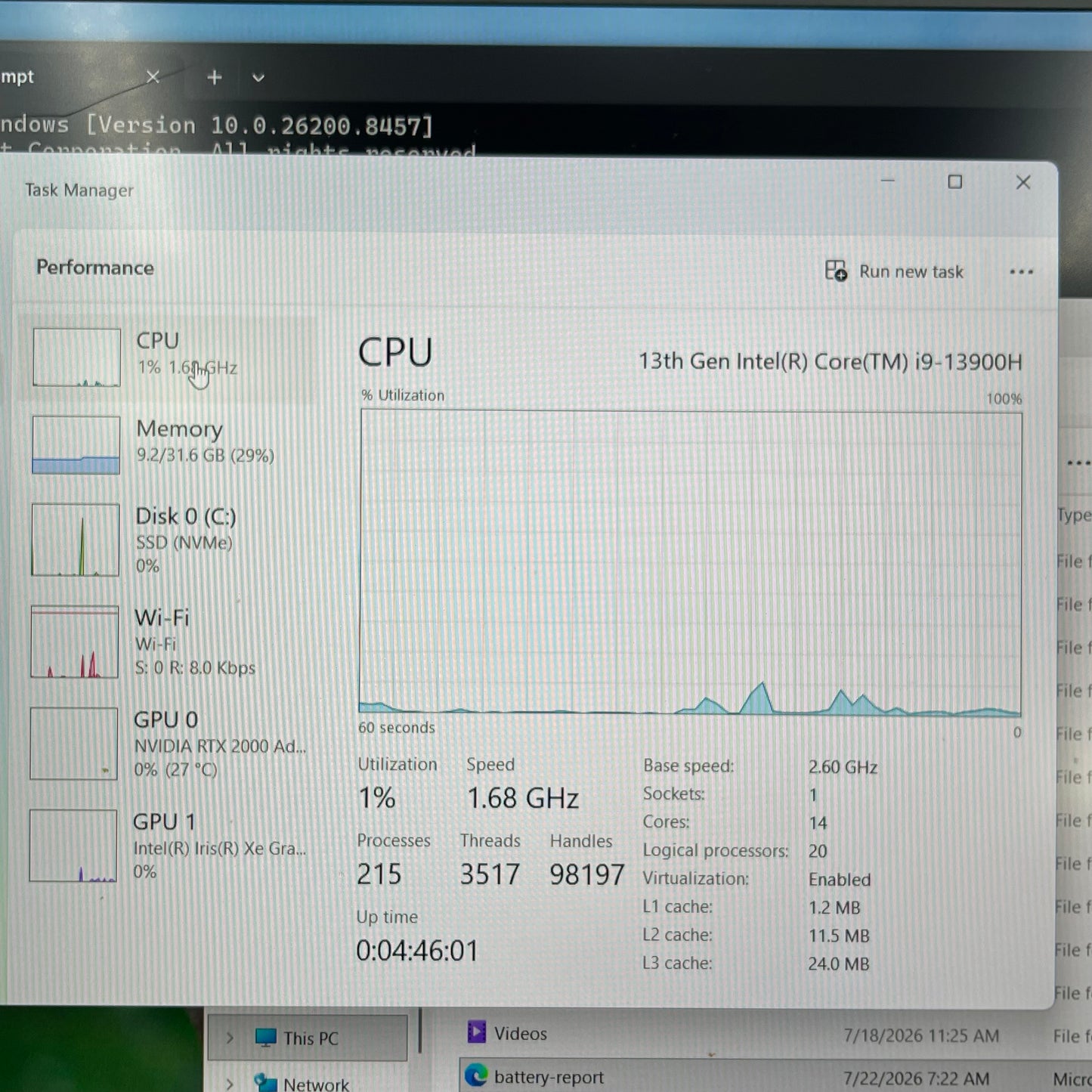This screenshot has width=1092, height=1092.
Task: Expand This PC in File Explorer tree
Action: 230,1038
